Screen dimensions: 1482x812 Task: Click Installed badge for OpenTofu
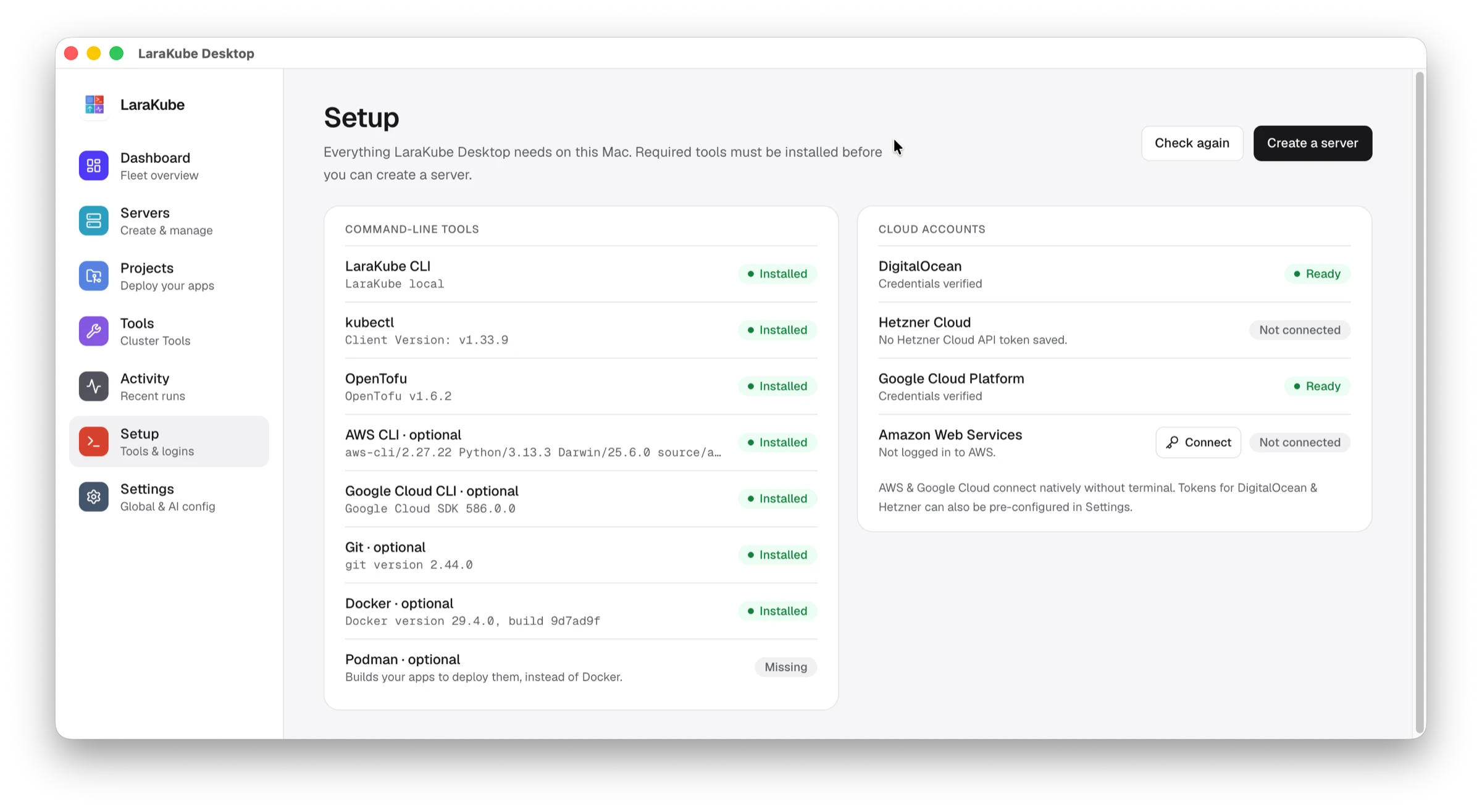777,386
